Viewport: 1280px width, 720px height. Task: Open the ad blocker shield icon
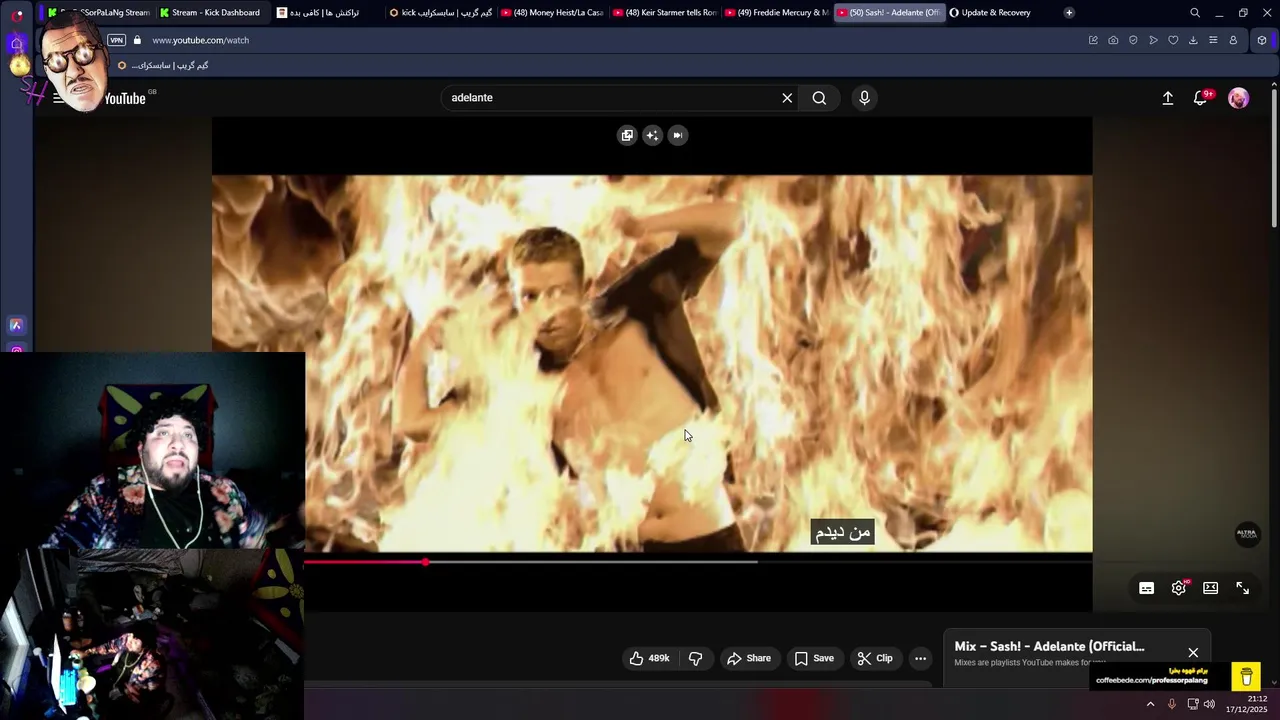pos(1133,40)
